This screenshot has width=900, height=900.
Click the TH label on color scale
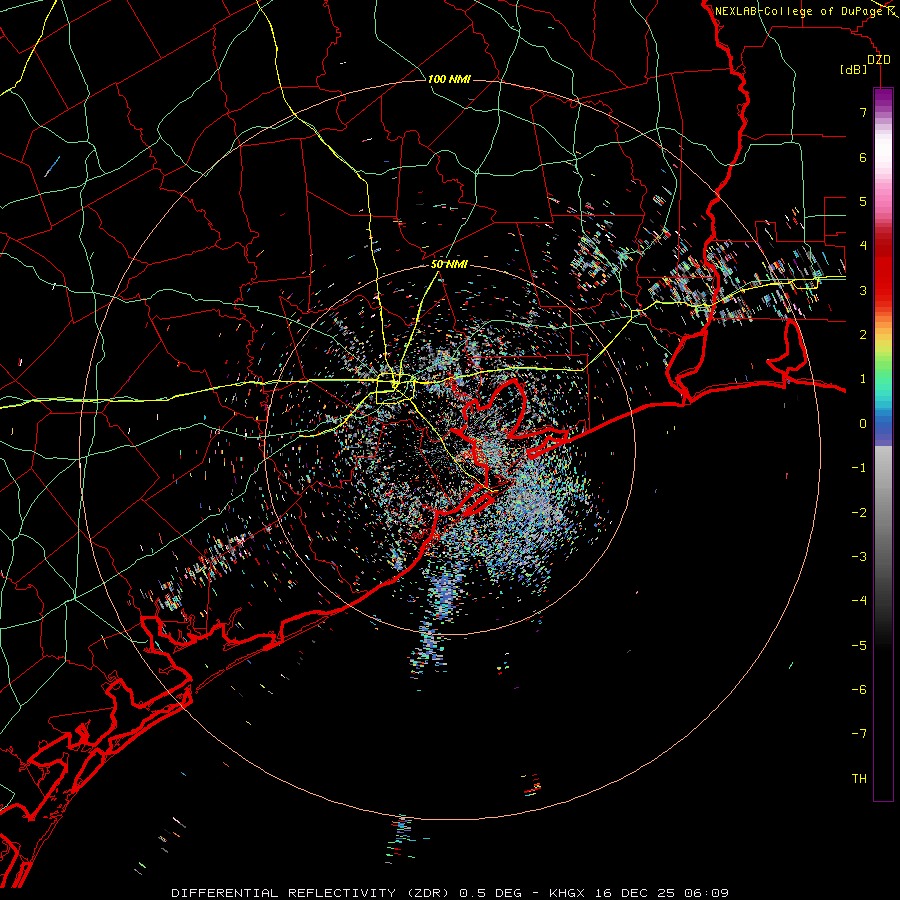click(x=859, y=779)
